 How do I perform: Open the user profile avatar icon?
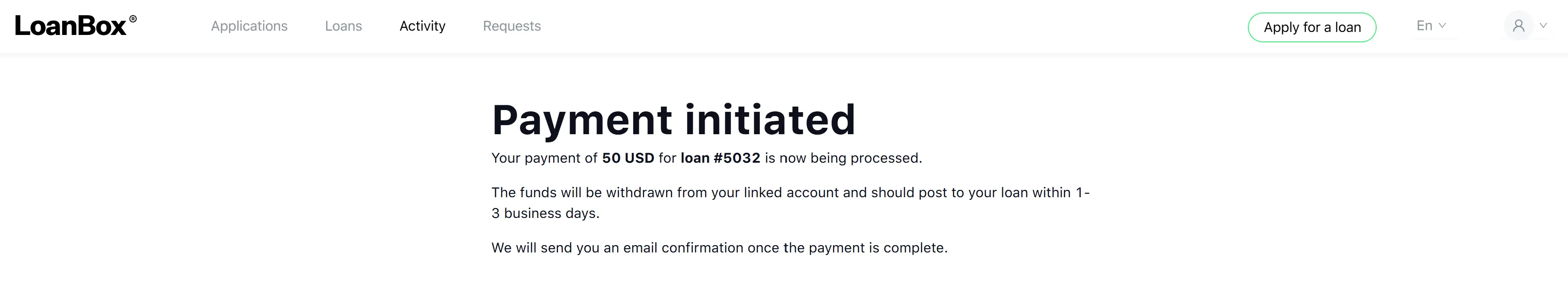(x=1519, y=26)
